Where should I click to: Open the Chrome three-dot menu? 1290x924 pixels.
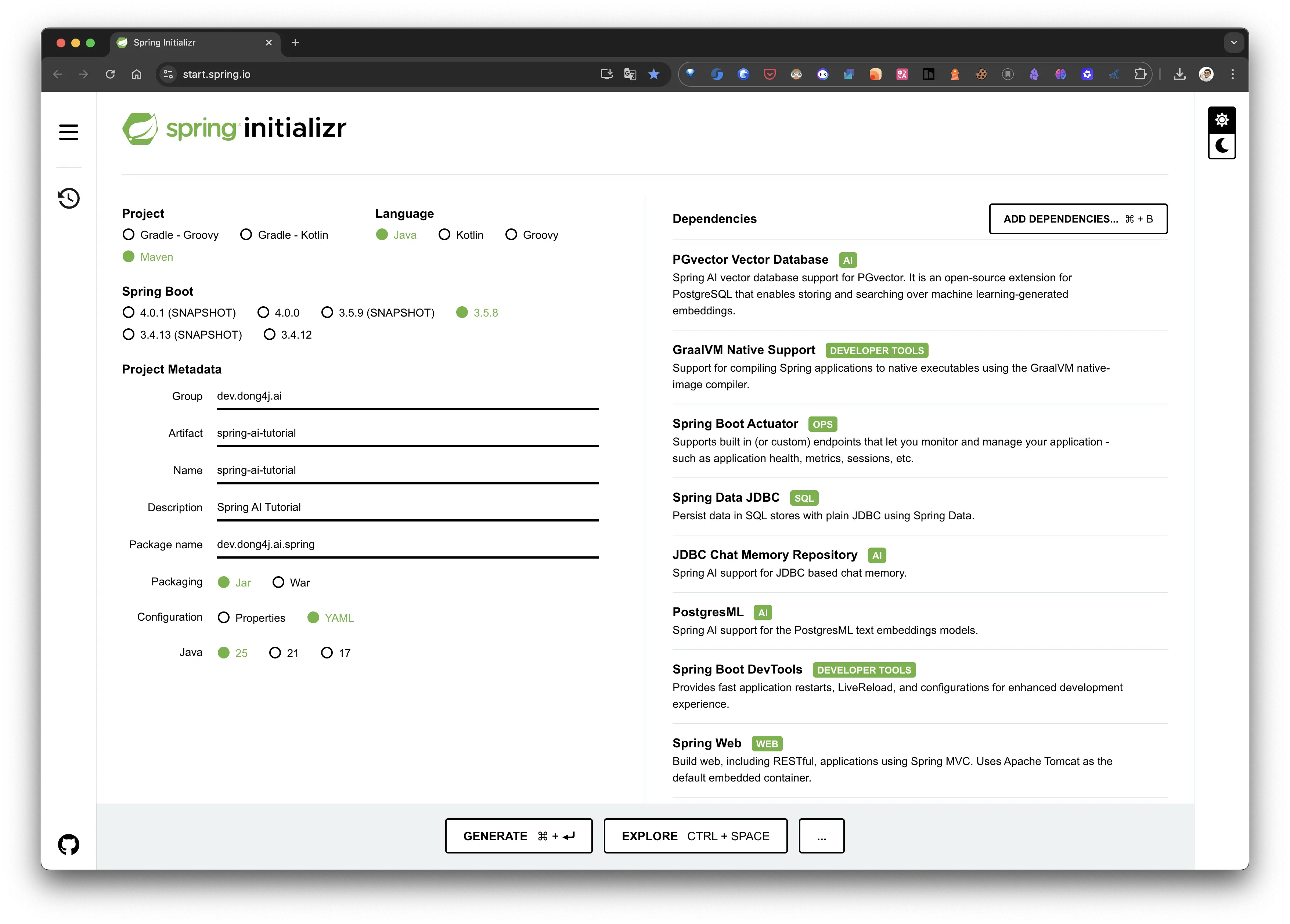pyautogui.click(x=1233, y=74)
